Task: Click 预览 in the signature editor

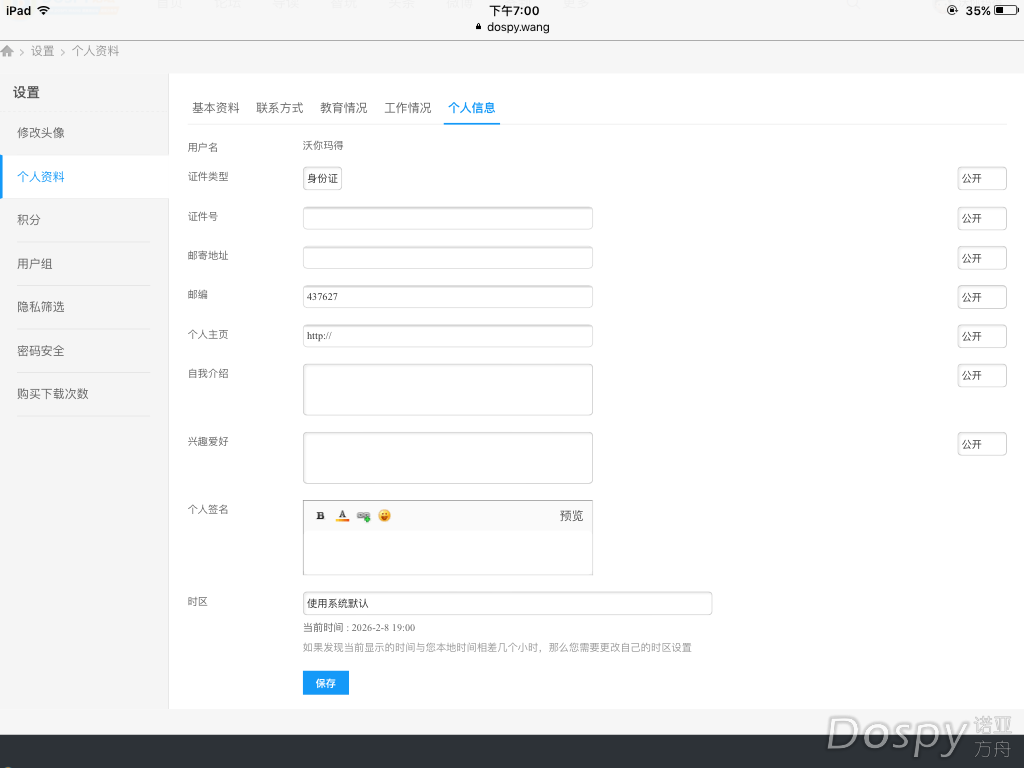Action: coord(571,516)
